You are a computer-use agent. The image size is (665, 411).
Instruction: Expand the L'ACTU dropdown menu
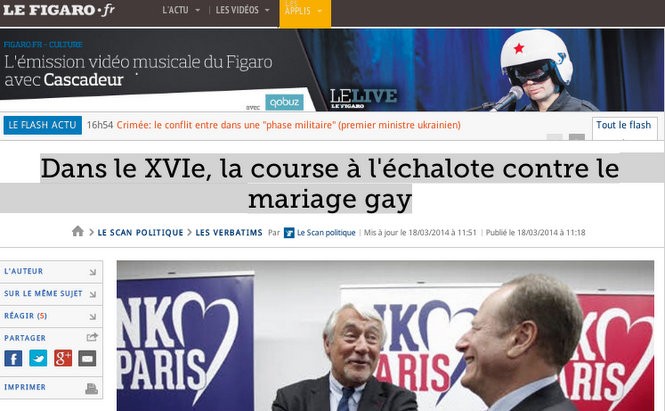pos(181,10)
